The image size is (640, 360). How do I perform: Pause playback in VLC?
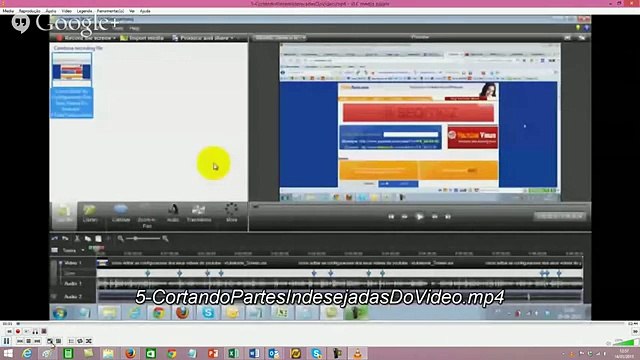[x=7, y=341]
